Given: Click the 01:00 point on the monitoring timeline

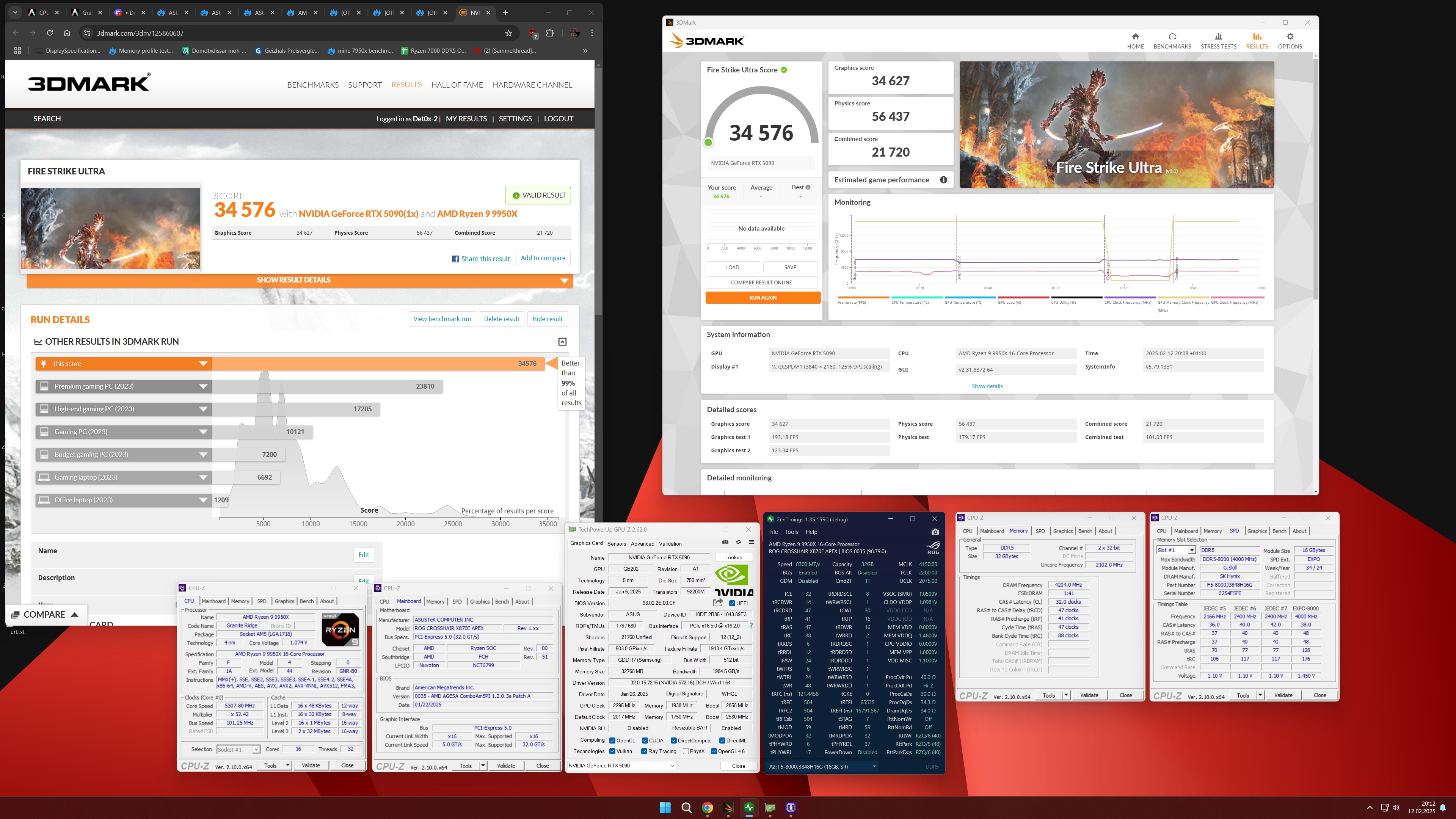Looking at the screenshot, I should tap(1056, 288).
